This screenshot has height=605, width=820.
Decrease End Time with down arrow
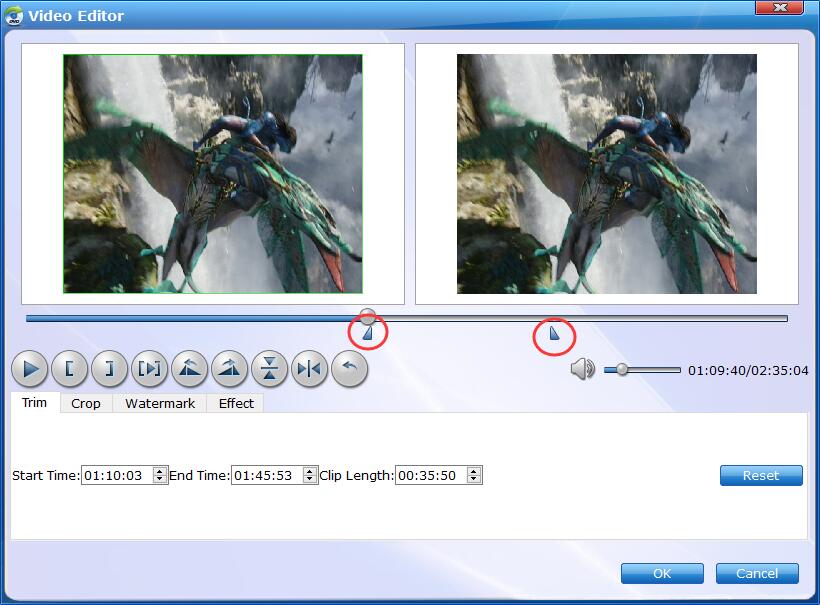[310, 480]
